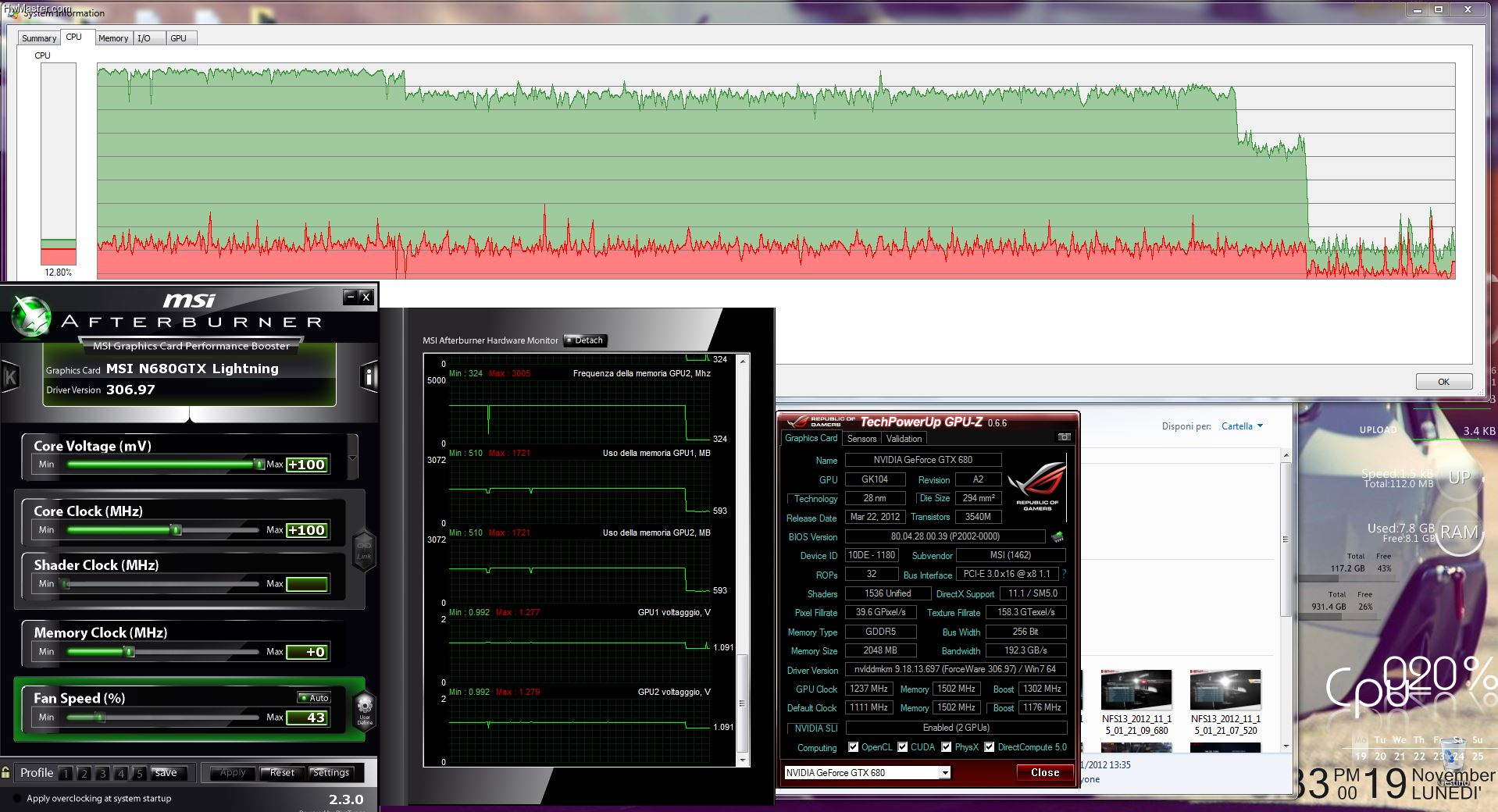Click the Core Clock +100 value field
Screen dimensions: 1498x812
click(306, 530)
